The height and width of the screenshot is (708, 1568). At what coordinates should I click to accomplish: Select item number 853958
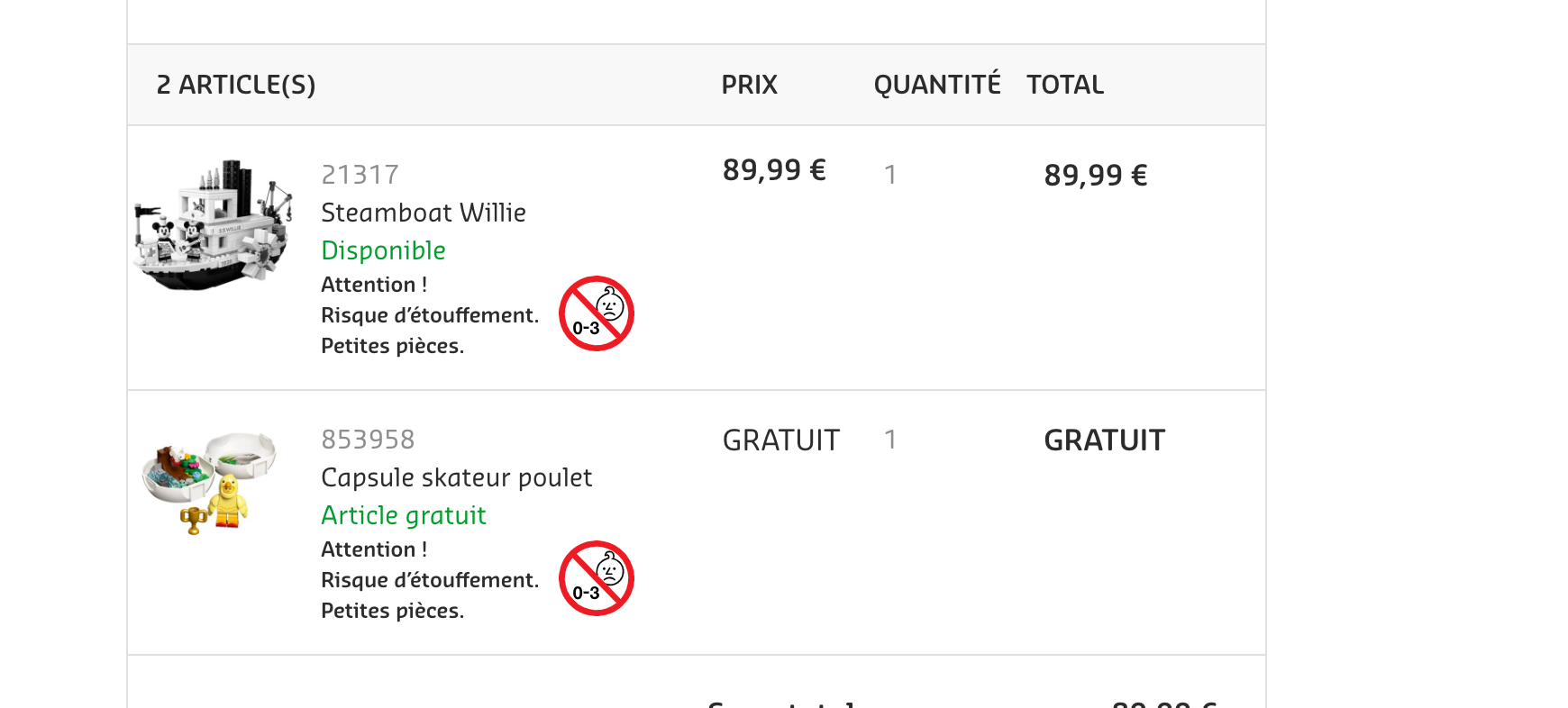pyautogui.click(x=368, y=440)
